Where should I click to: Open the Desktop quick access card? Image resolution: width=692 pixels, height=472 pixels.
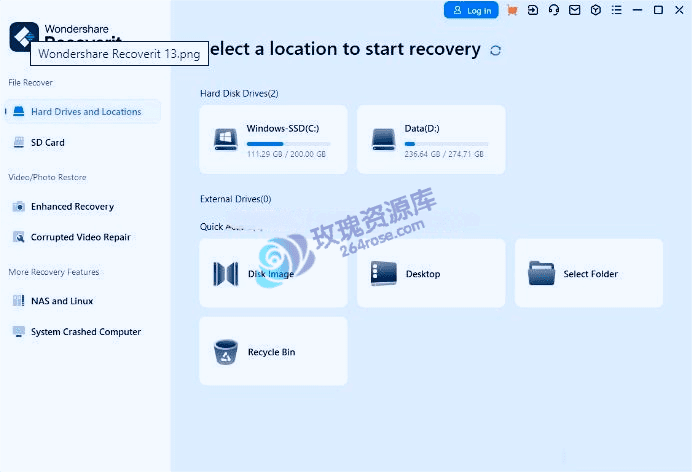(x=431, y=273)
